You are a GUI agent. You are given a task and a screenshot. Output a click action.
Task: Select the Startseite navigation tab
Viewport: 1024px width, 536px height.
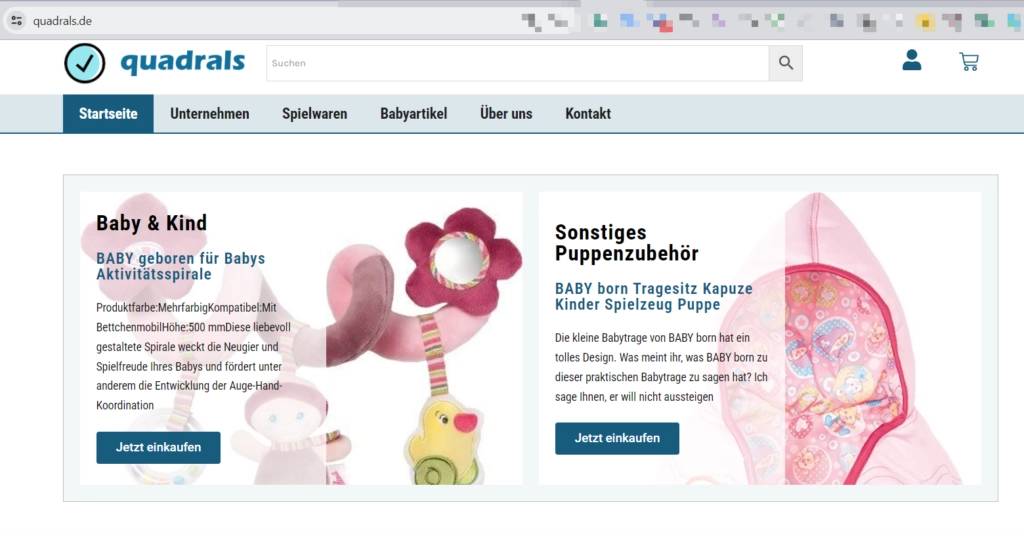[108, 114]
